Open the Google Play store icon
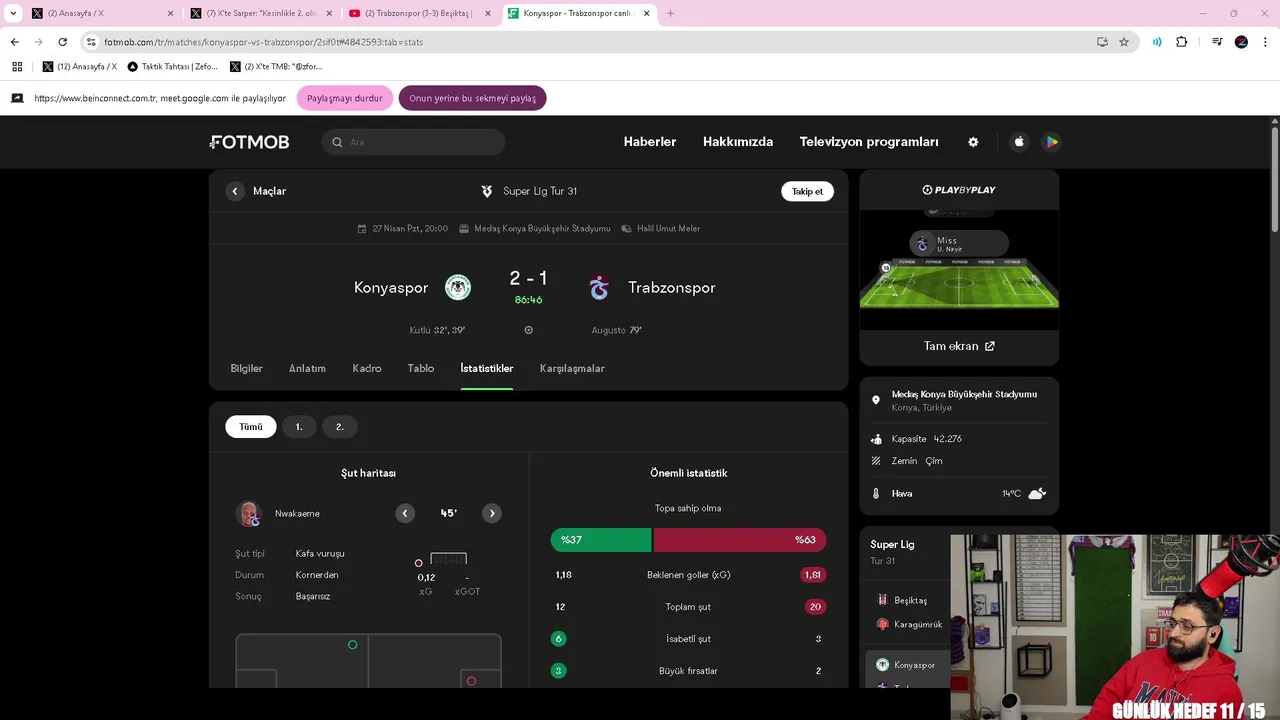Screen dimensions: 1280x720 (x=1051, y=142)
